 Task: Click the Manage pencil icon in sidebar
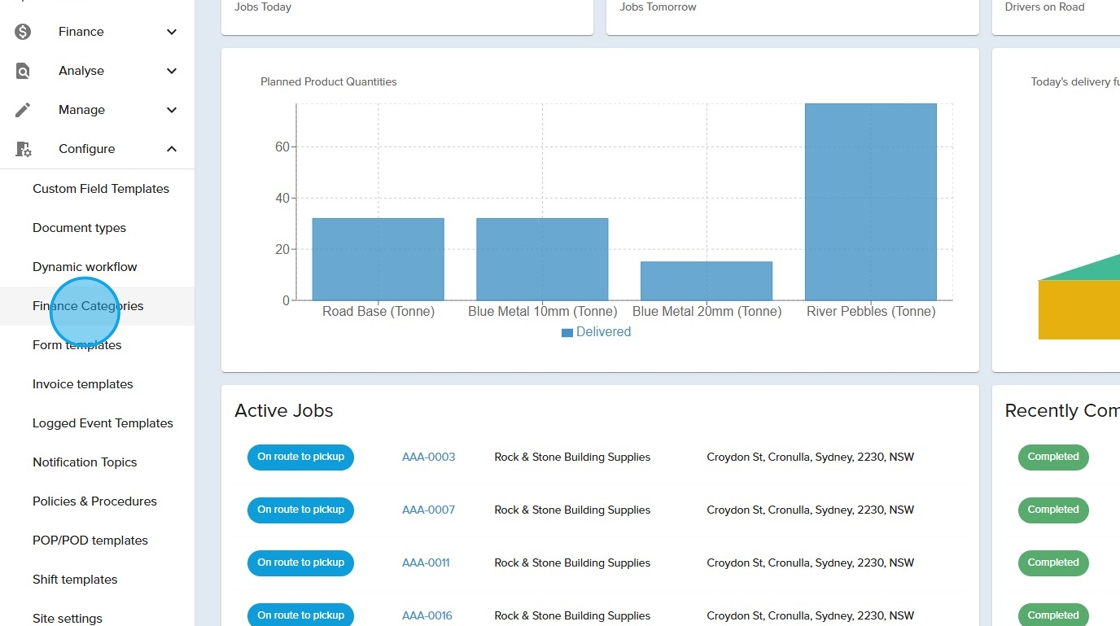(x=23, y=110)
